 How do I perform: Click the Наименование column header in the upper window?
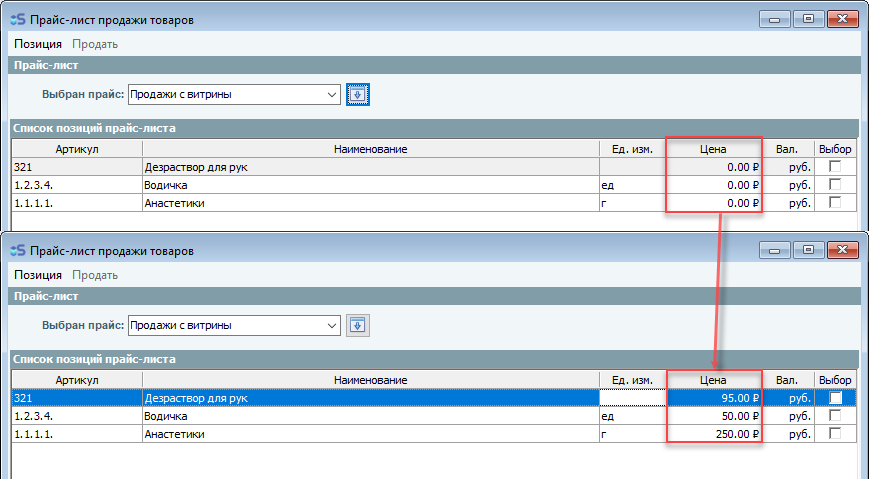point(370,149)
